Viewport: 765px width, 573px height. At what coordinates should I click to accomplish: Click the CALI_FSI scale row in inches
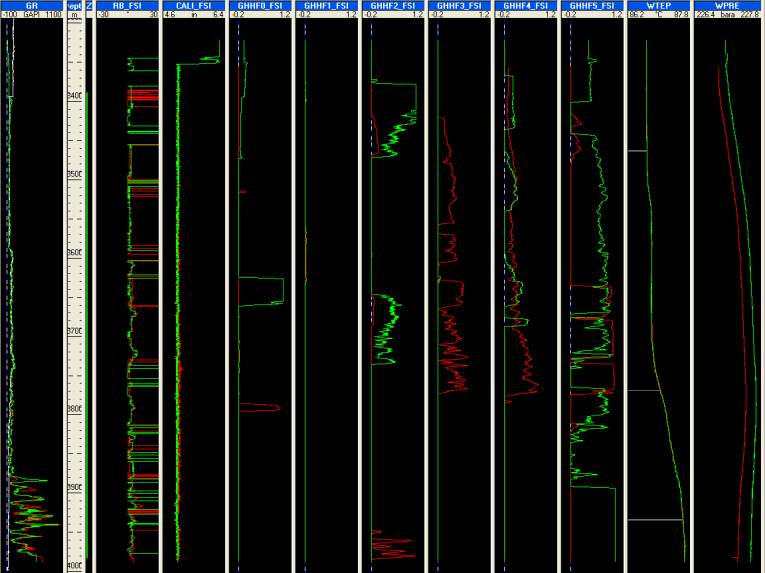[x=193, y=15]
